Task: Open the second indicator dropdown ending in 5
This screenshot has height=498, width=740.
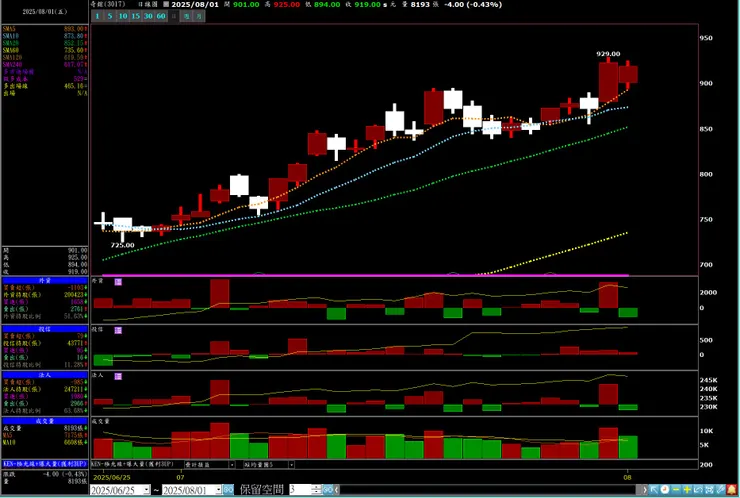Action: pyautogui.click(x=291, y=465)
